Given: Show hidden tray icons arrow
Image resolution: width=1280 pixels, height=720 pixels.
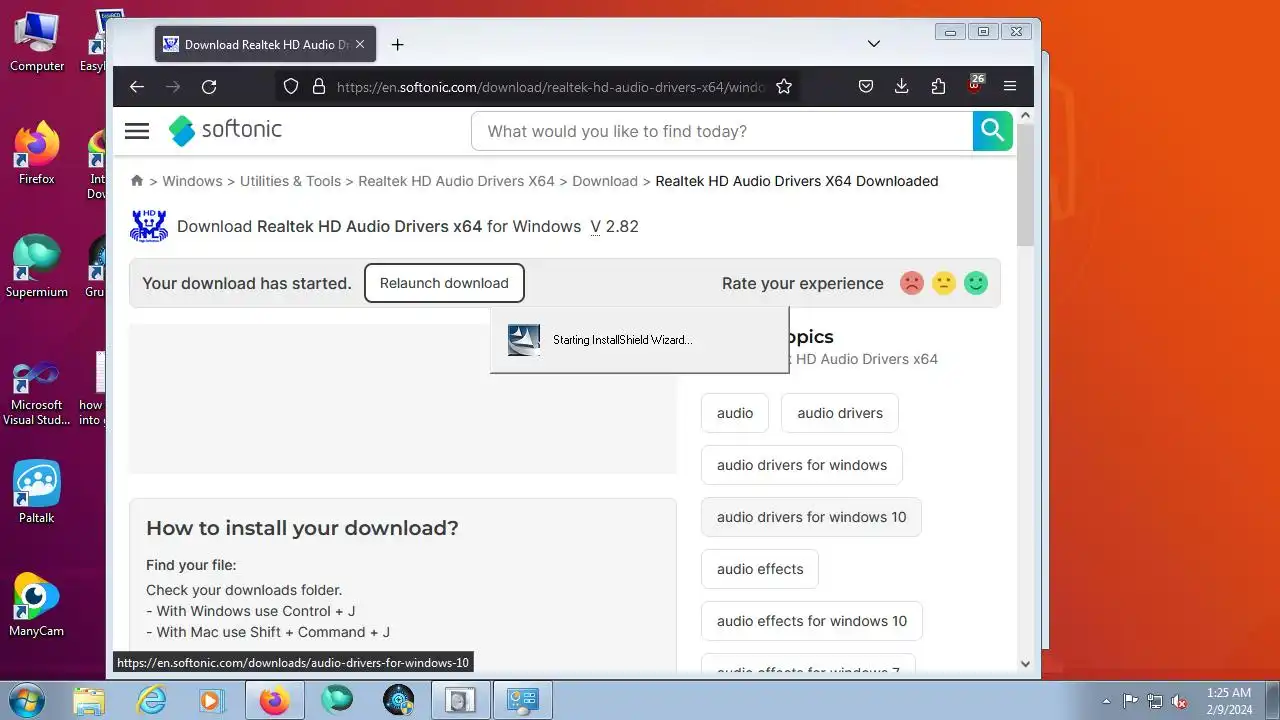Looking at the screenshot, I should [x=1106, y=701].
